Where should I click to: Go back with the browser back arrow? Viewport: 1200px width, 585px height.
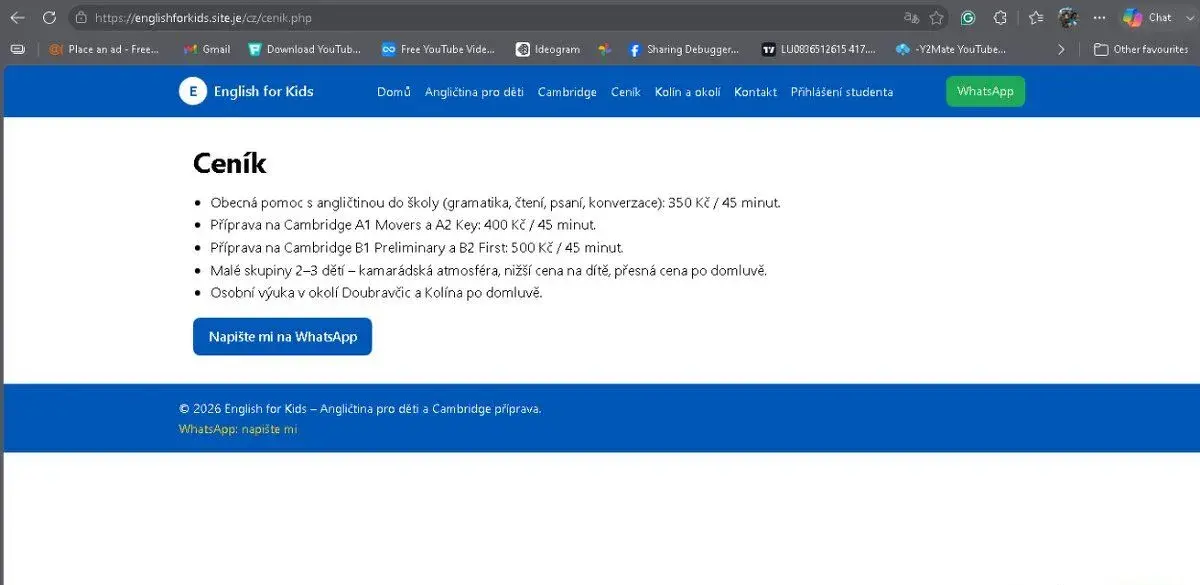pos(17,17)
